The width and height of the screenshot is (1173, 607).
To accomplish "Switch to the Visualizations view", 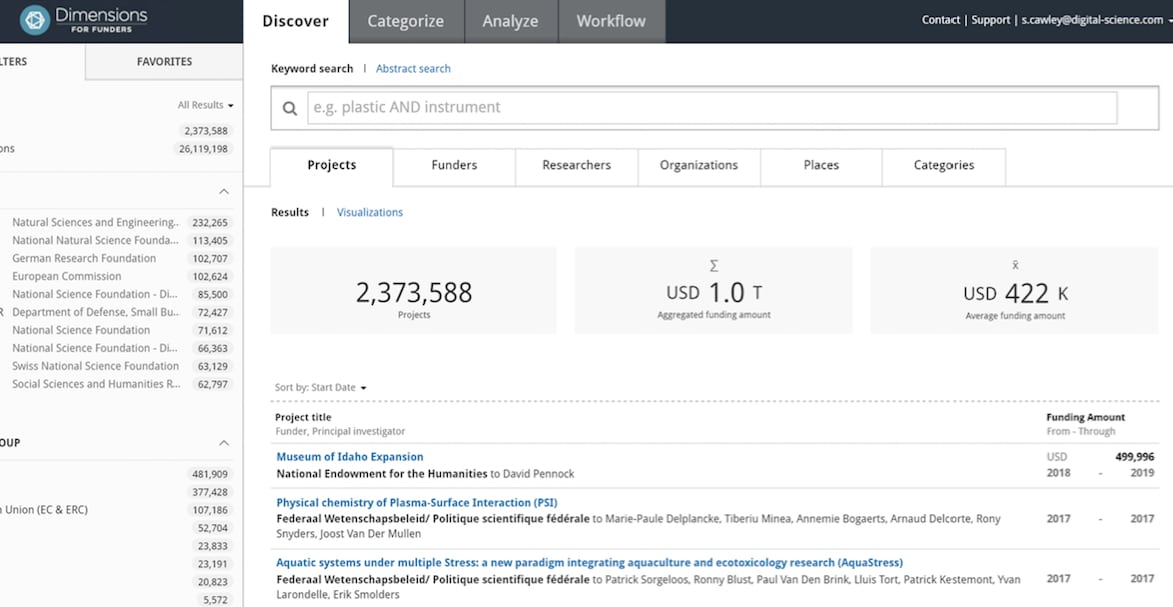I will (370, 213).
